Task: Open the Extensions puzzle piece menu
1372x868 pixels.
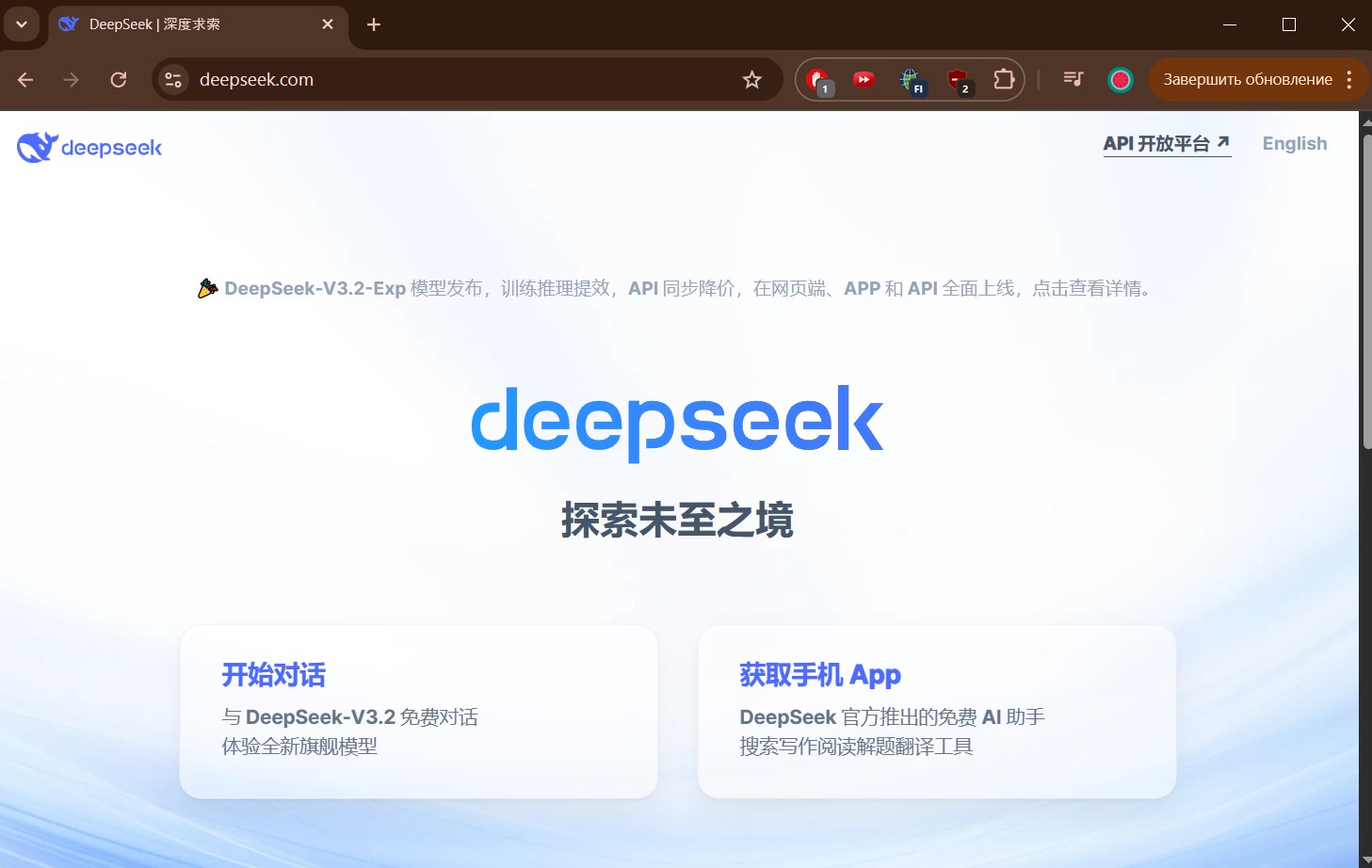Action: point(1004,80)
